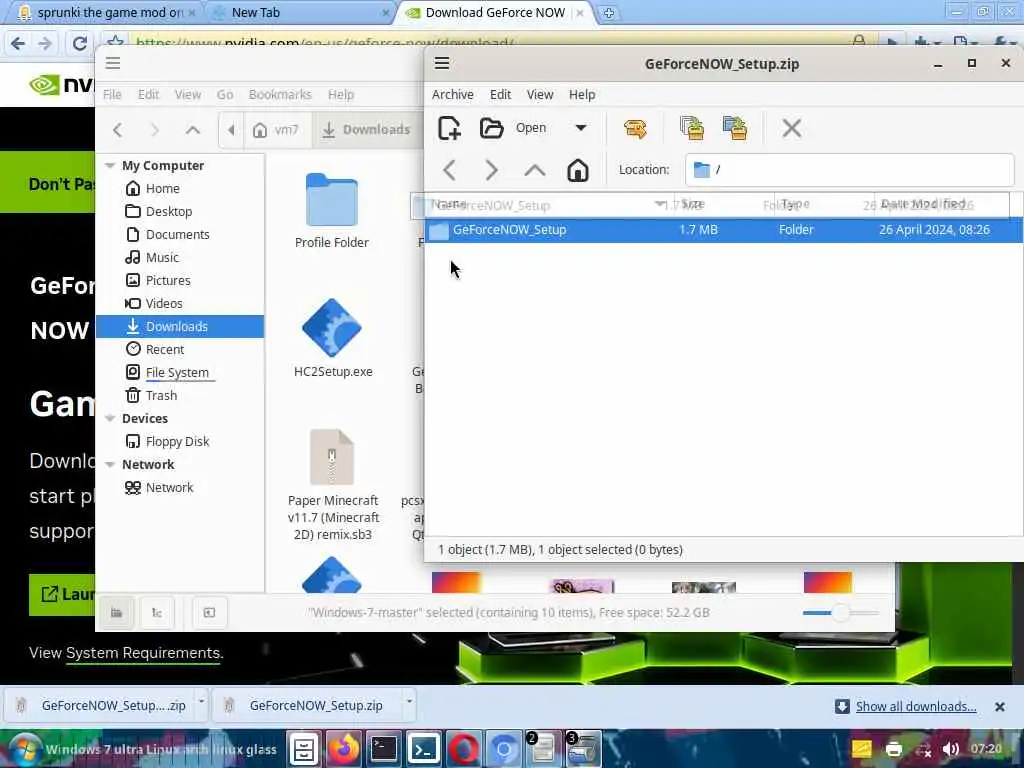
Task: Open Bookmarks menu in file manager
Action: point(280,95)
